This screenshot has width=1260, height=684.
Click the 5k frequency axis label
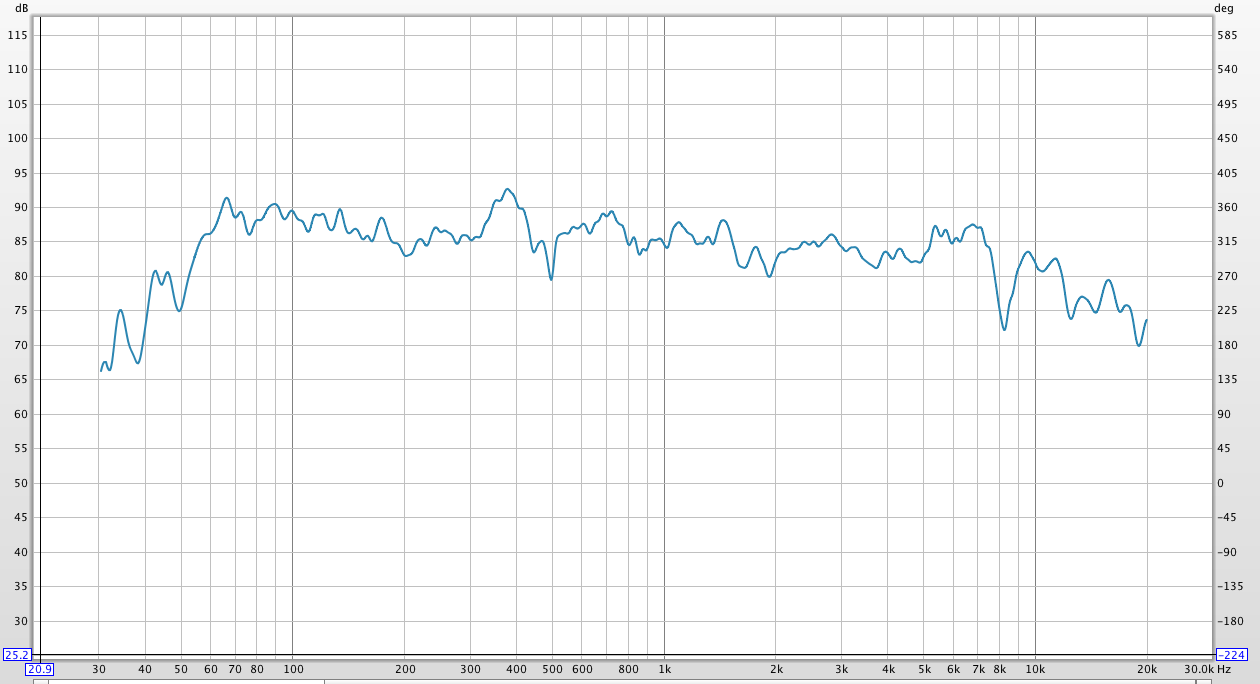point(924,669)
